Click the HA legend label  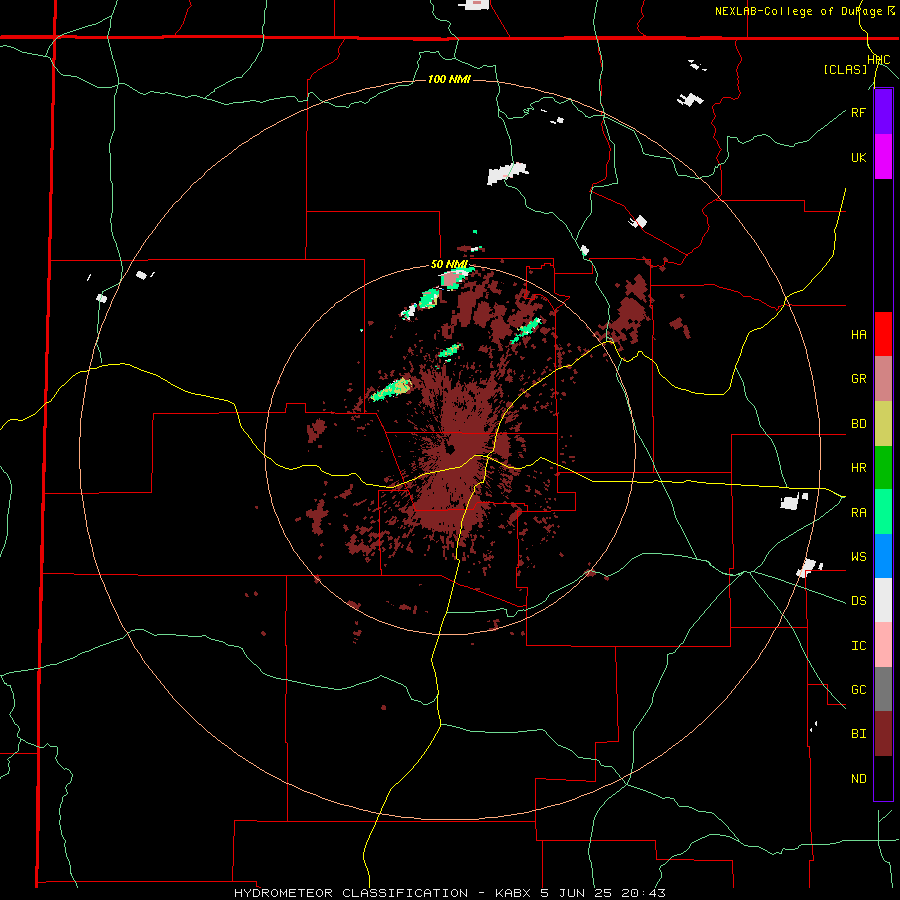pos(858,335)
